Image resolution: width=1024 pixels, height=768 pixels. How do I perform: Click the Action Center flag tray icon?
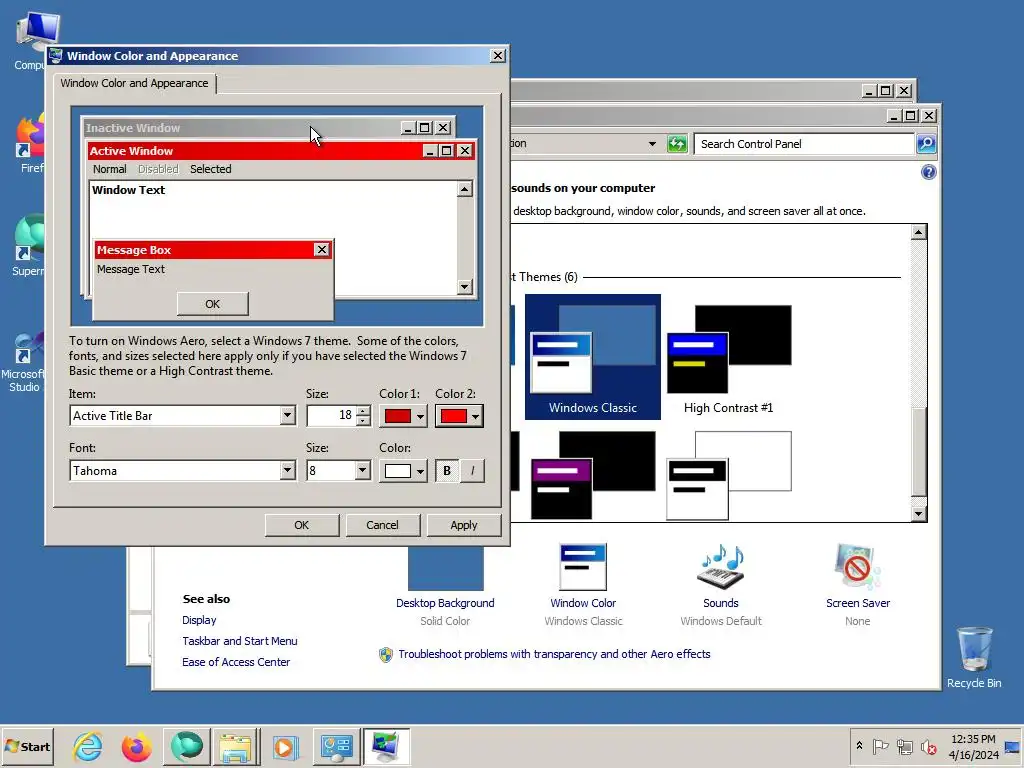880,746
